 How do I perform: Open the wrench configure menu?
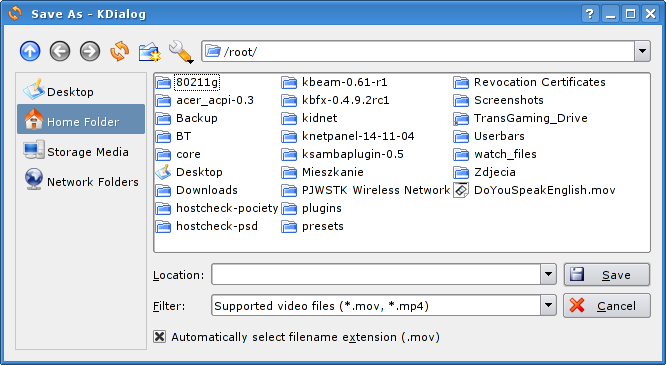coord(181,52)
